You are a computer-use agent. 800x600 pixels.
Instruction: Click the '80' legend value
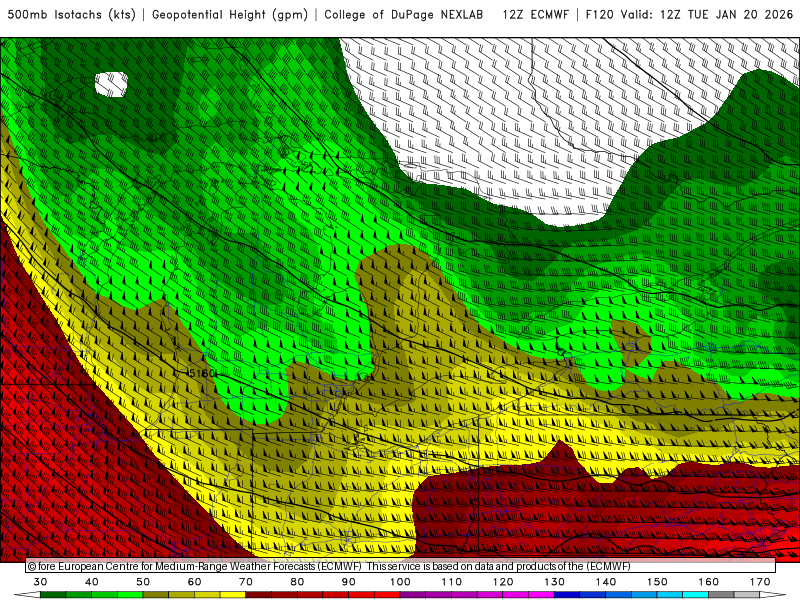[x=297, y=582]
